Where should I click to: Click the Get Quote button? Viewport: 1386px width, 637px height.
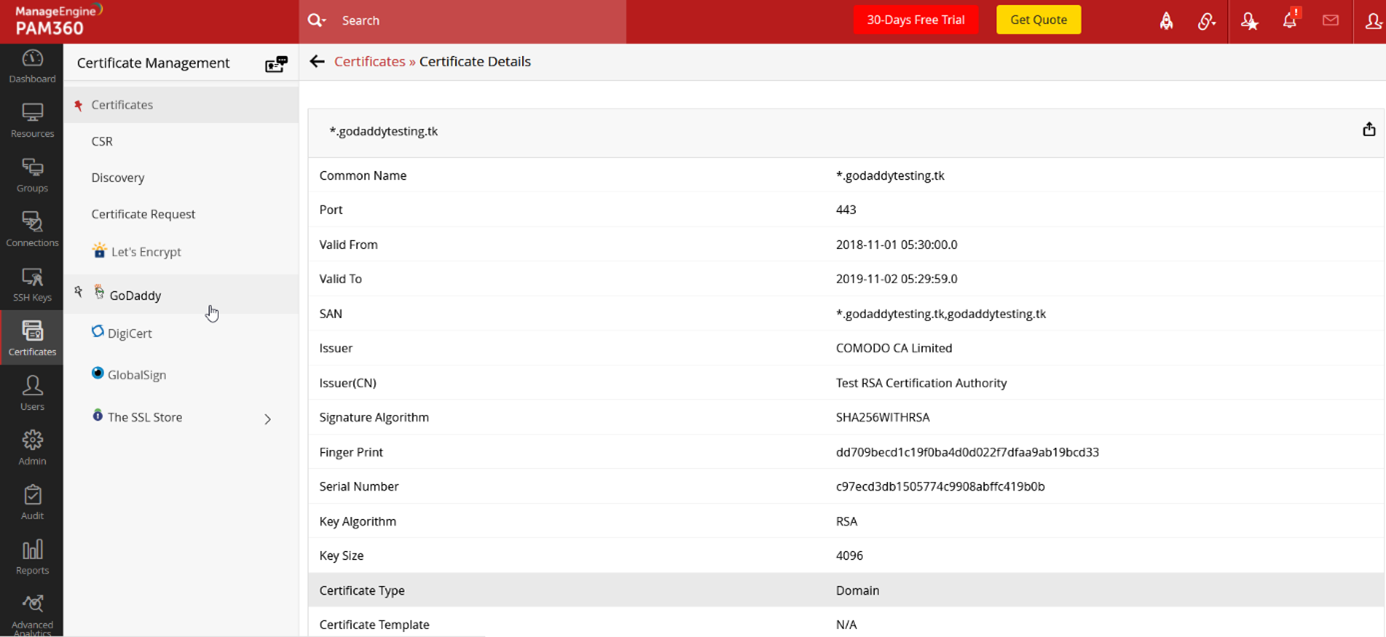click(x=1038, y=20)
